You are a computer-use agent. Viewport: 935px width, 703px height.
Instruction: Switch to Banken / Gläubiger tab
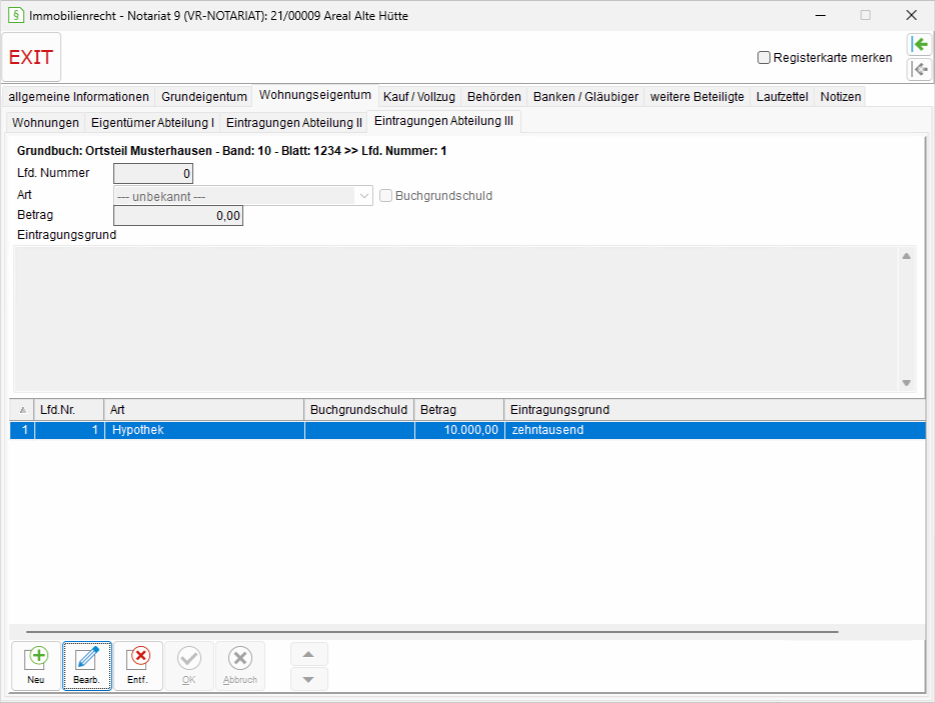(x=586, y=97)
